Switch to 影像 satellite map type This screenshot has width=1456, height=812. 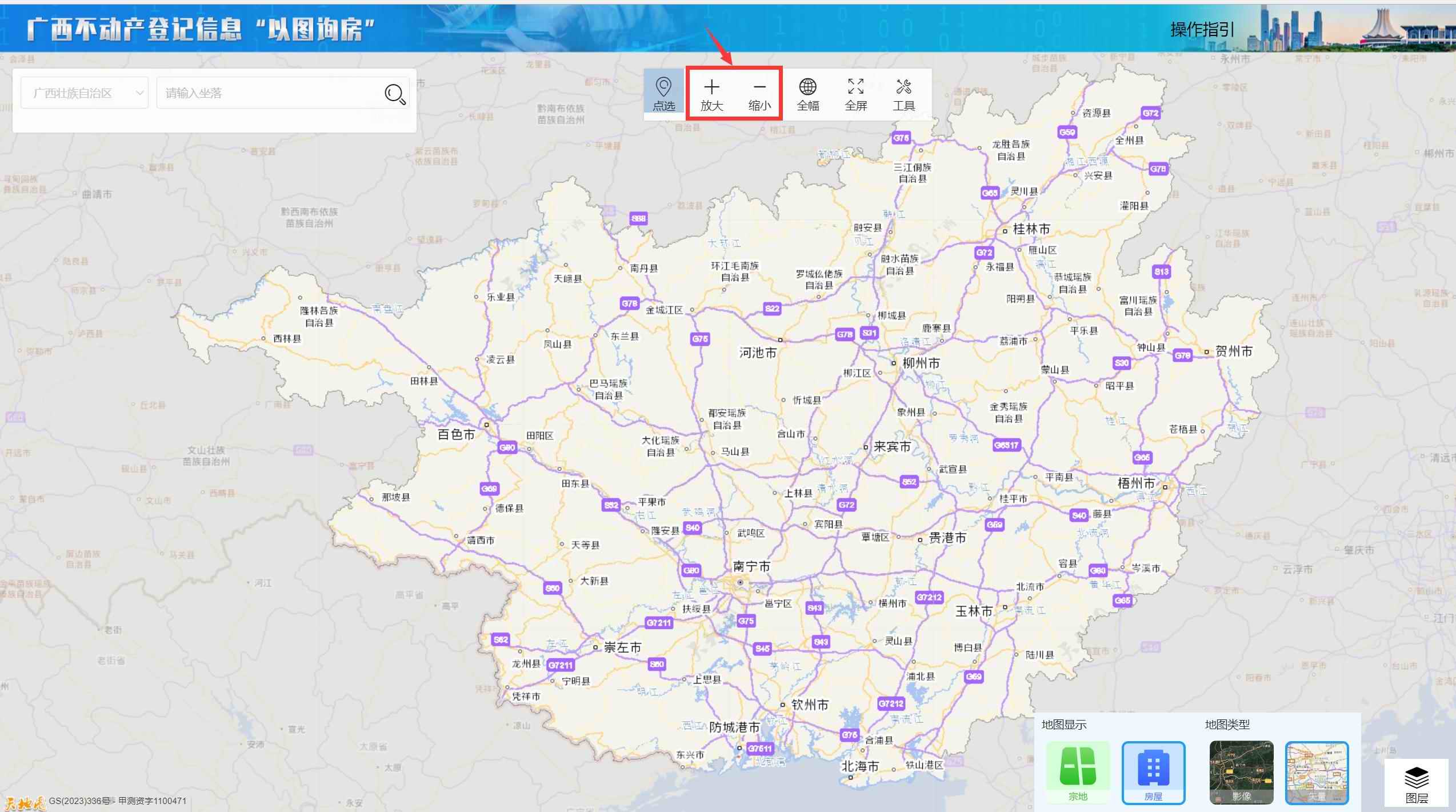(1241, 772)
